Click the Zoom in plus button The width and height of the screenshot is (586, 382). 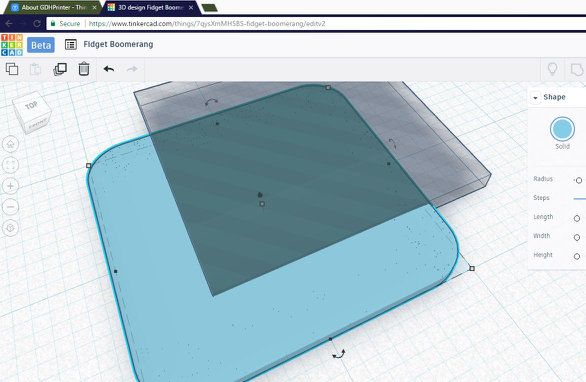tap(10, 186)
